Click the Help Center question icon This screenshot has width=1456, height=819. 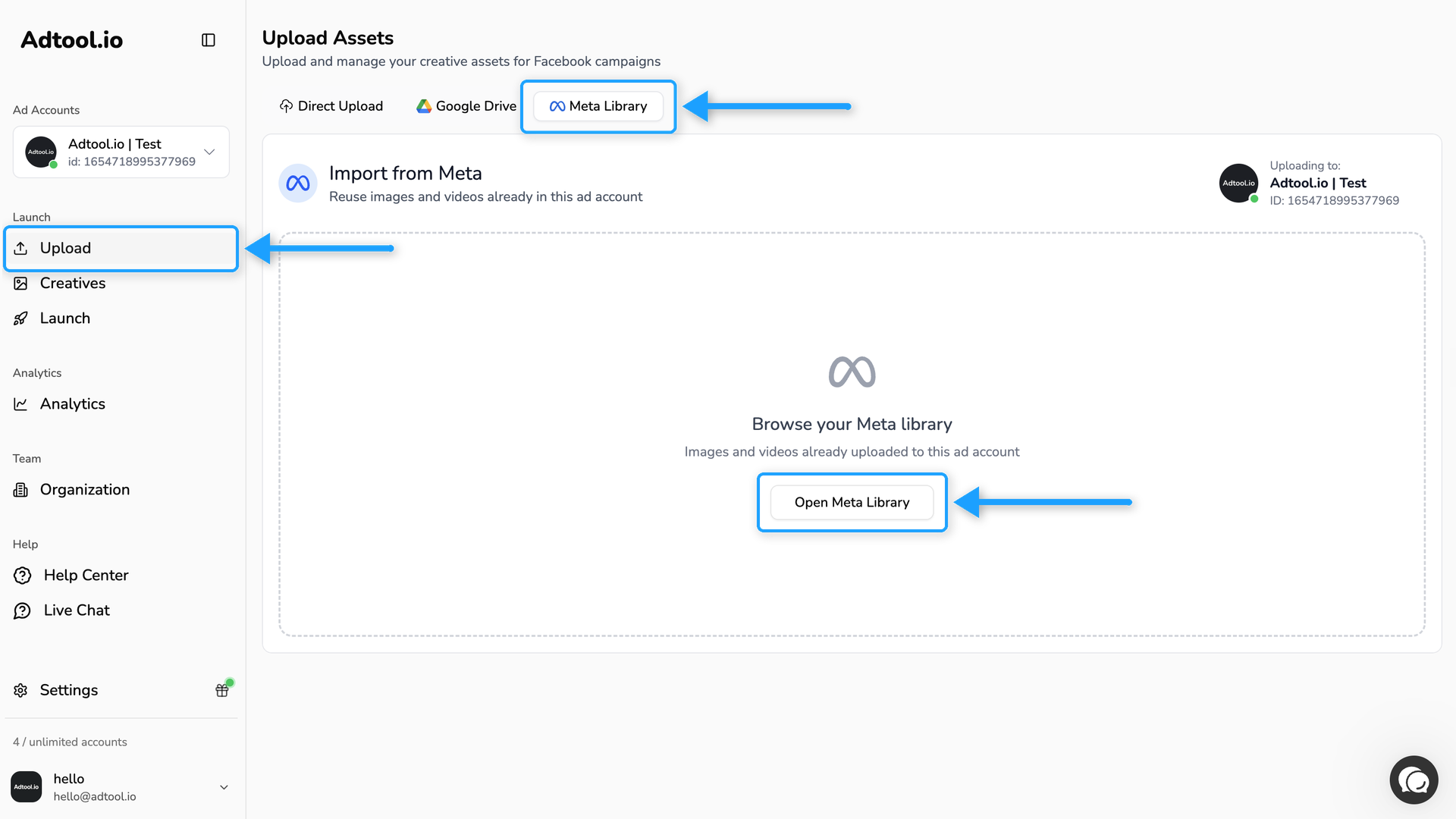point(23,576)
